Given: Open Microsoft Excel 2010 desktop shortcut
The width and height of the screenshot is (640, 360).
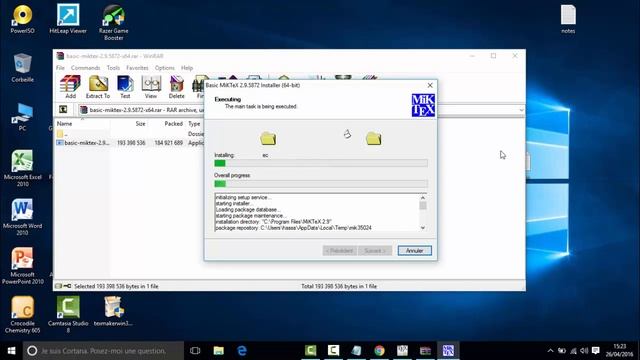Looking at the screenshot, I should coord(22,168).
